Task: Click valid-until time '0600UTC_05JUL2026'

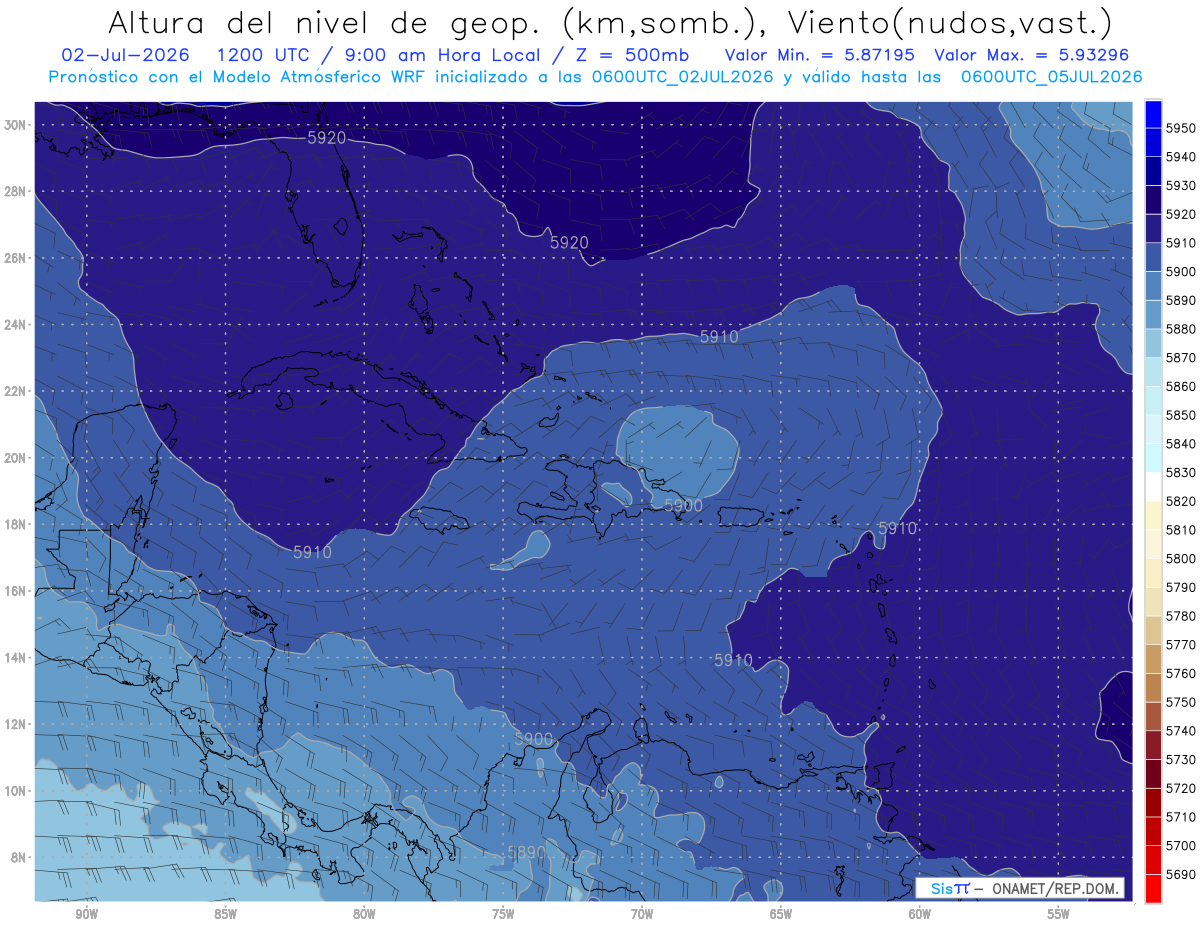Action: [x=1052, y=77]
